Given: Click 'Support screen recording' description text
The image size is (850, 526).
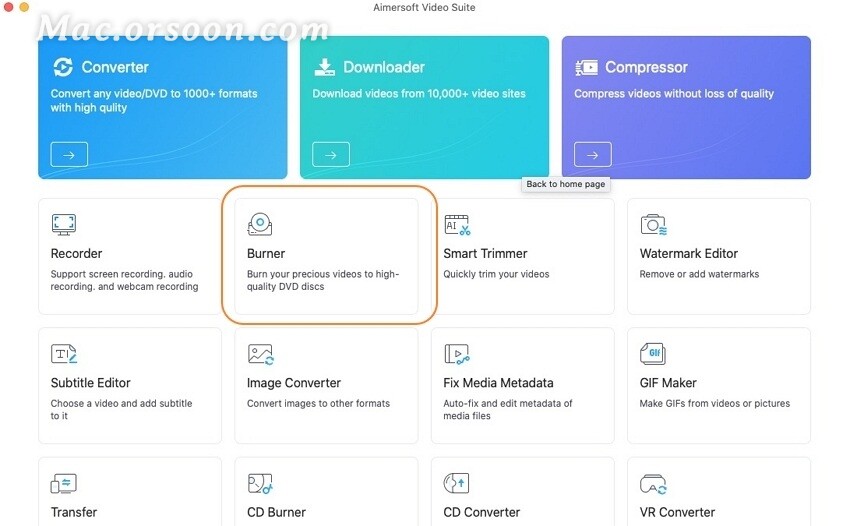Looking at the screenshot, I should [x=124, y=280].
